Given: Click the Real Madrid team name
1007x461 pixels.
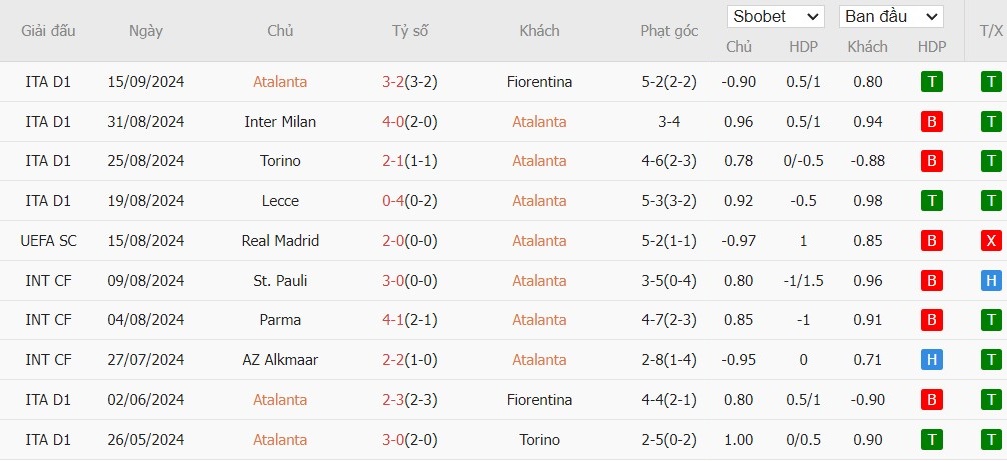Looking at the screenshot, I should tap(280, 241).
